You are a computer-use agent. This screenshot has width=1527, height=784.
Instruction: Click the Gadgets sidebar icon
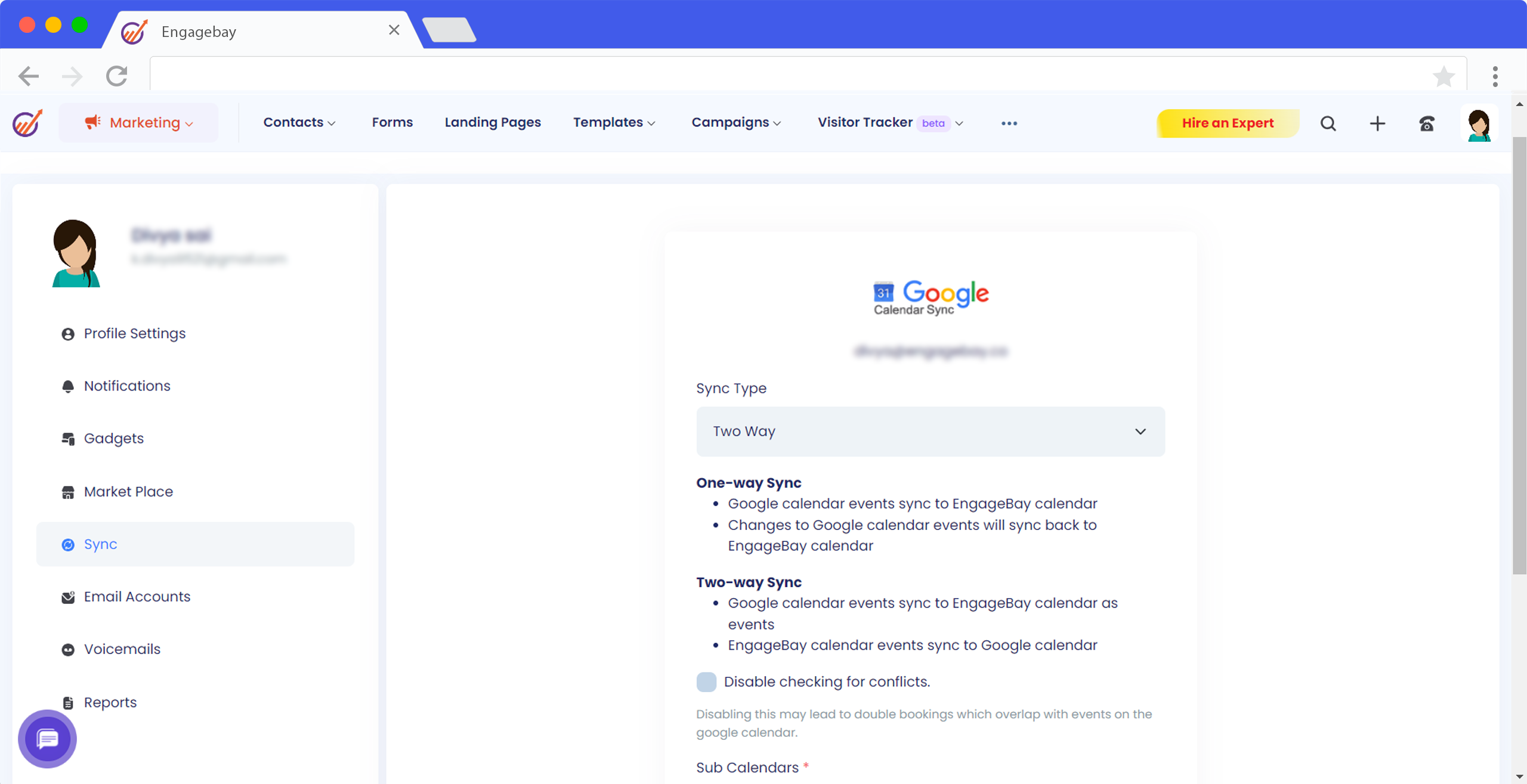pos(68,439)
